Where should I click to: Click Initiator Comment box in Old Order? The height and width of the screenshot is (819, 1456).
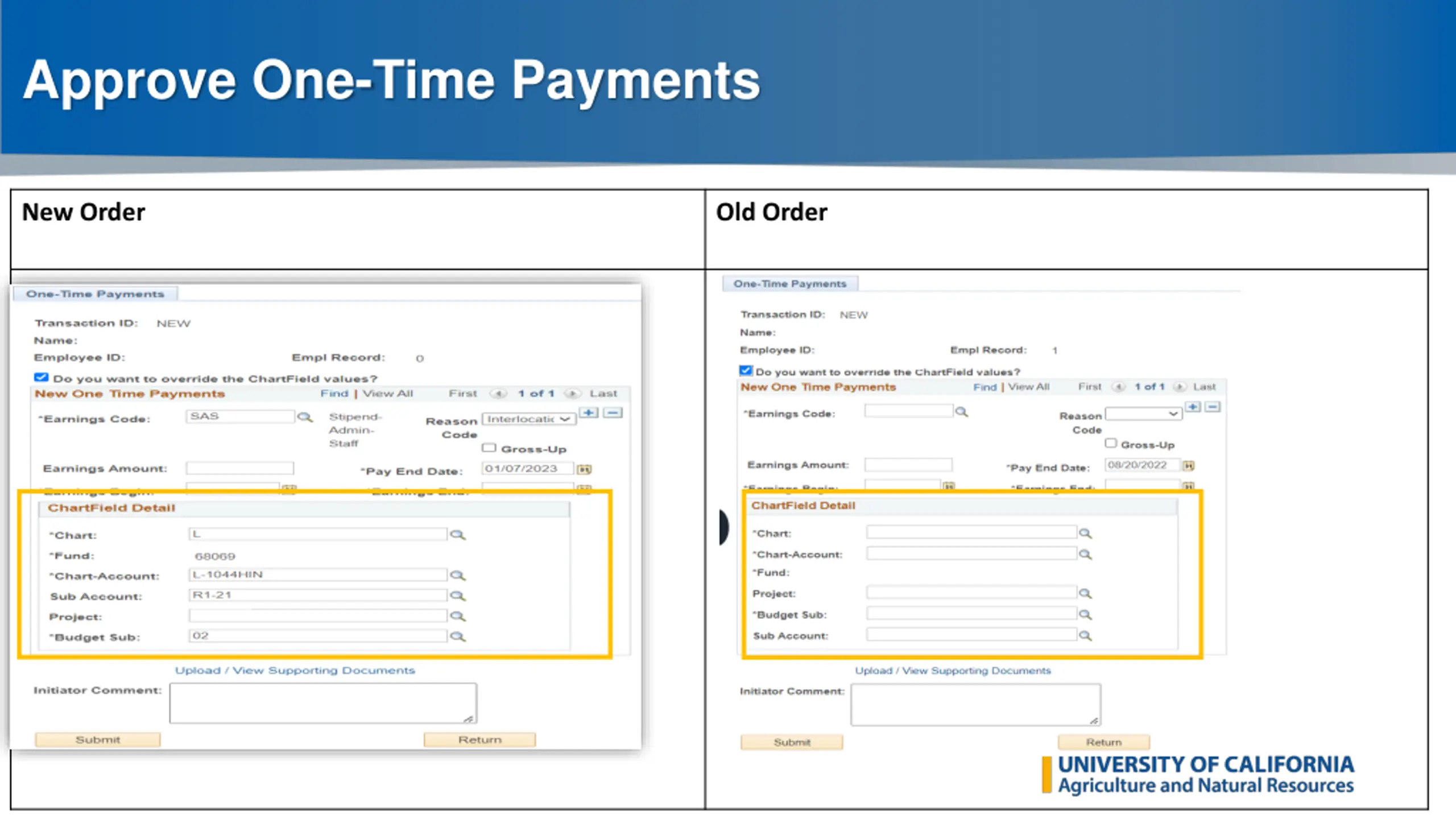coord(976,705)
